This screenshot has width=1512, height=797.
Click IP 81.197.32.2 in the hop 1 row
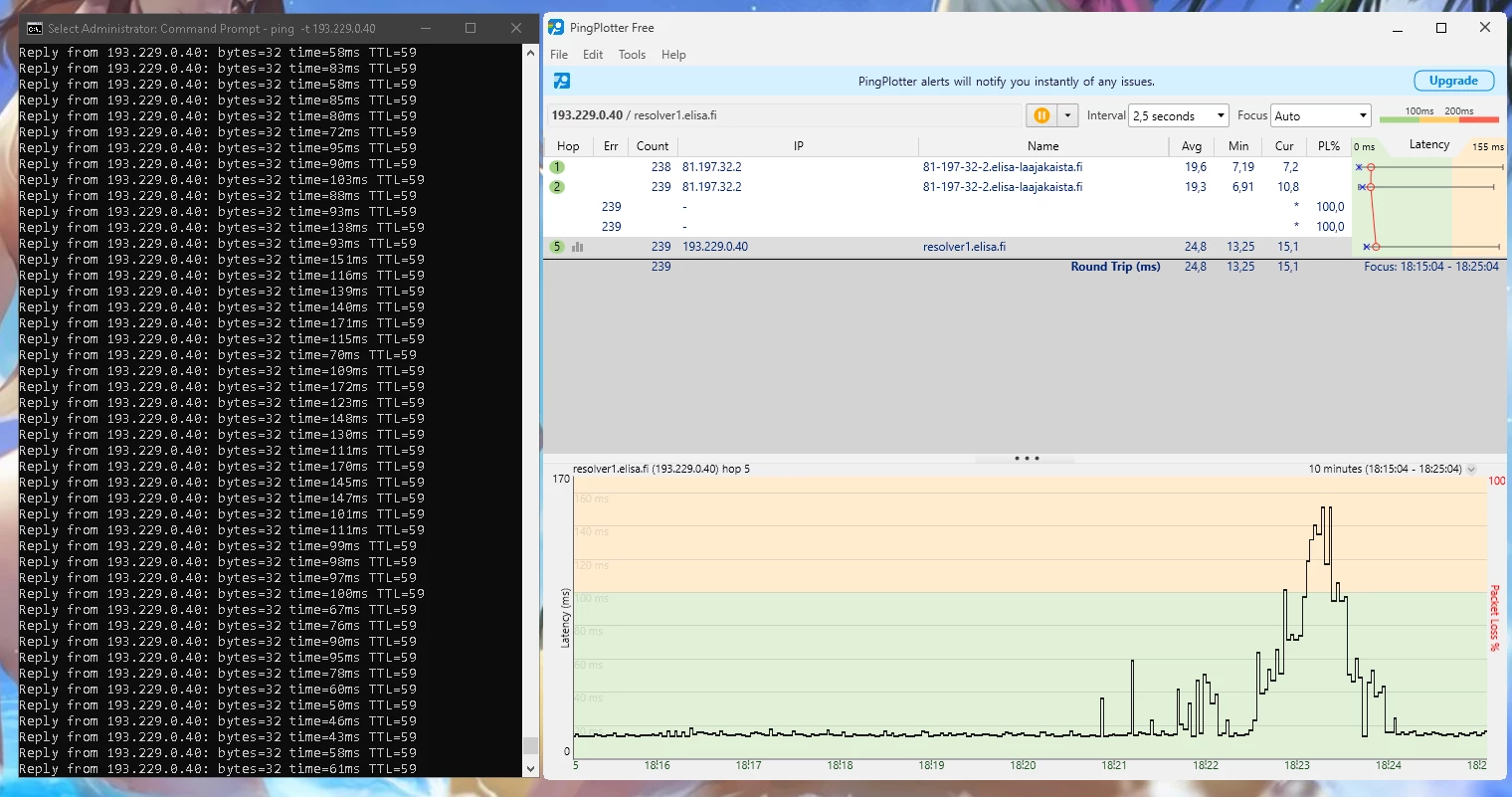coord(712,167)
